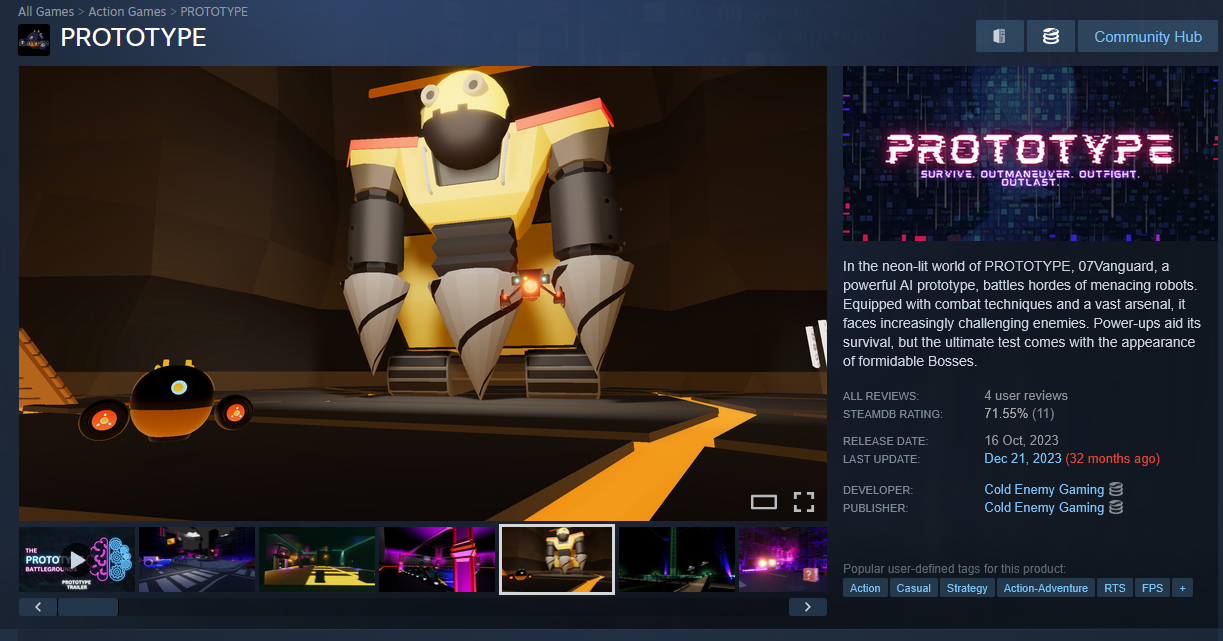Open the Community Hub
The image size is (1223, 641).
pyautogui.click(x=1147, y=36)
